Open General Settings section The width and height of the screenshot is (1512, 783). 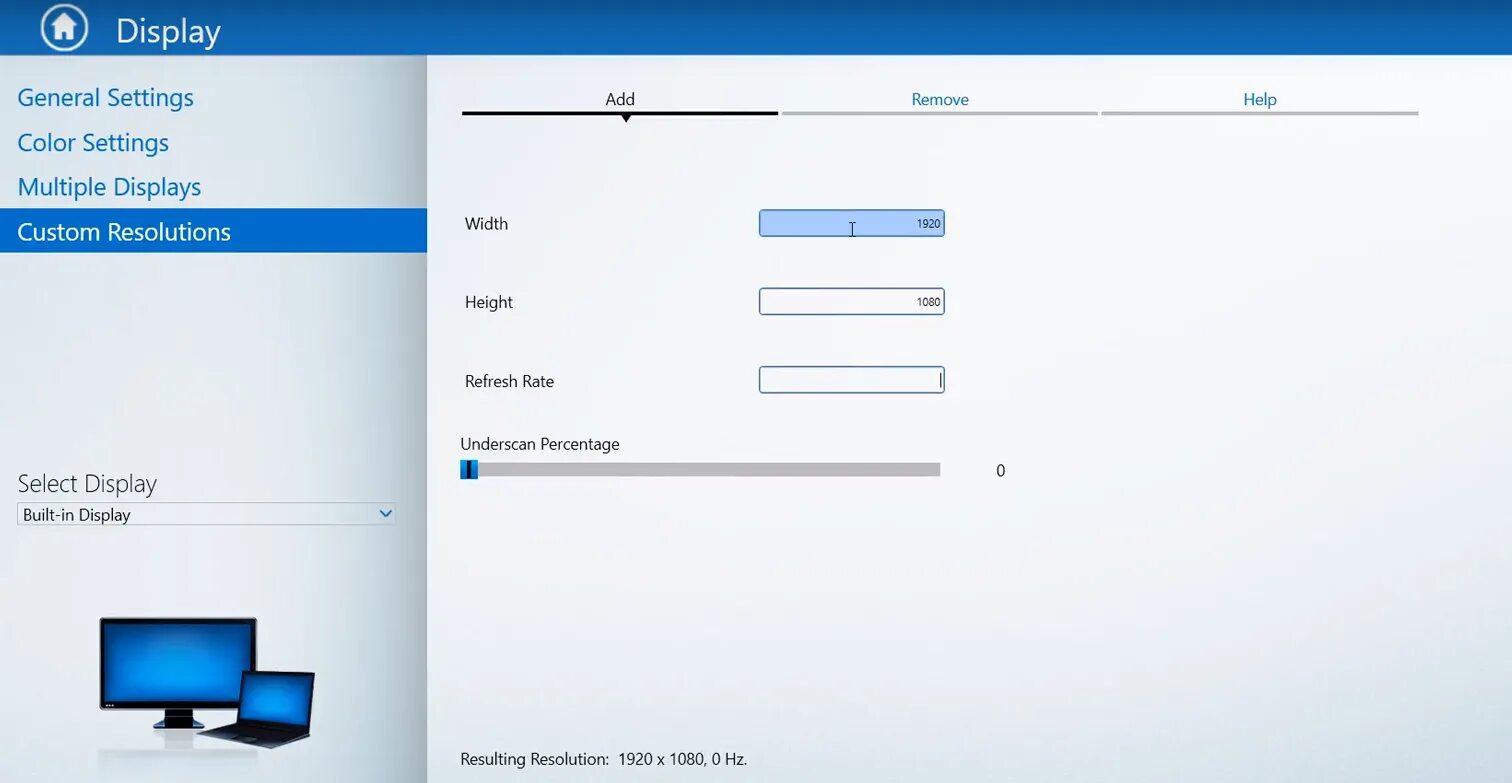(105, 98)
